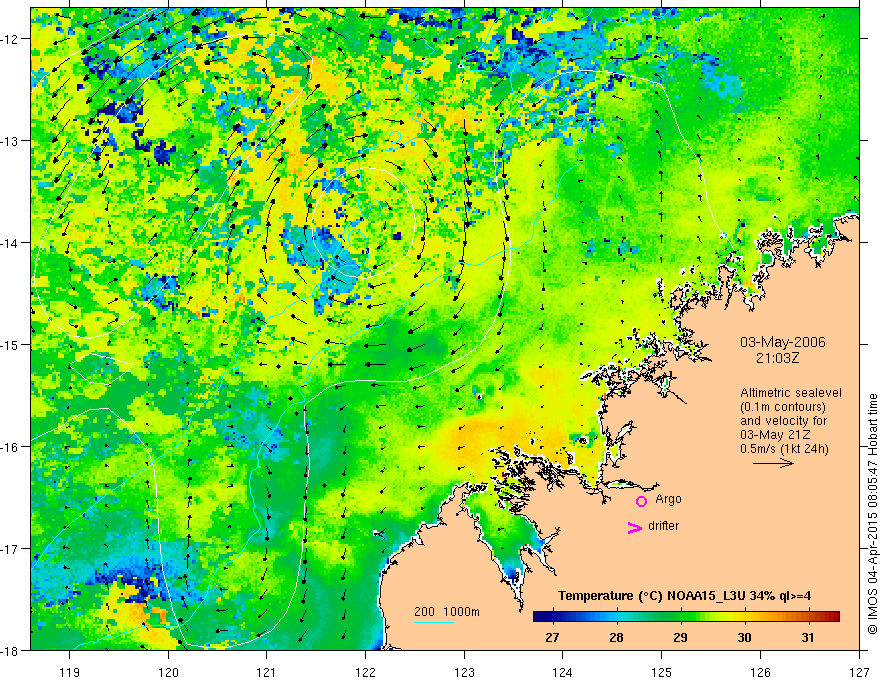This screenshot has height=680, width=880.
Task: Click the '03-May 21Z' caption line
Action: coord(775,435)
